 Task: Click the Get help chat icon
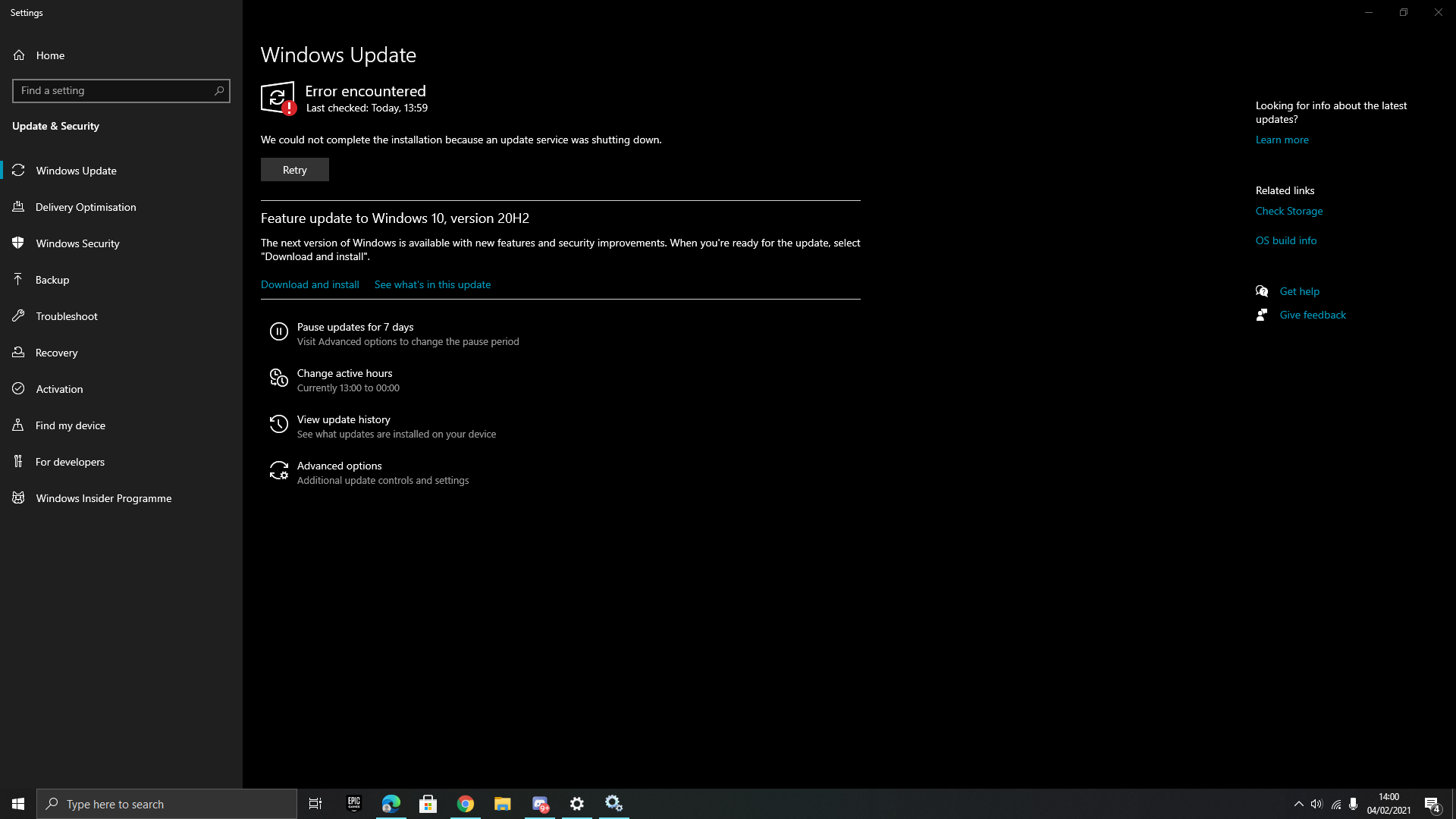coord(1262,291)
